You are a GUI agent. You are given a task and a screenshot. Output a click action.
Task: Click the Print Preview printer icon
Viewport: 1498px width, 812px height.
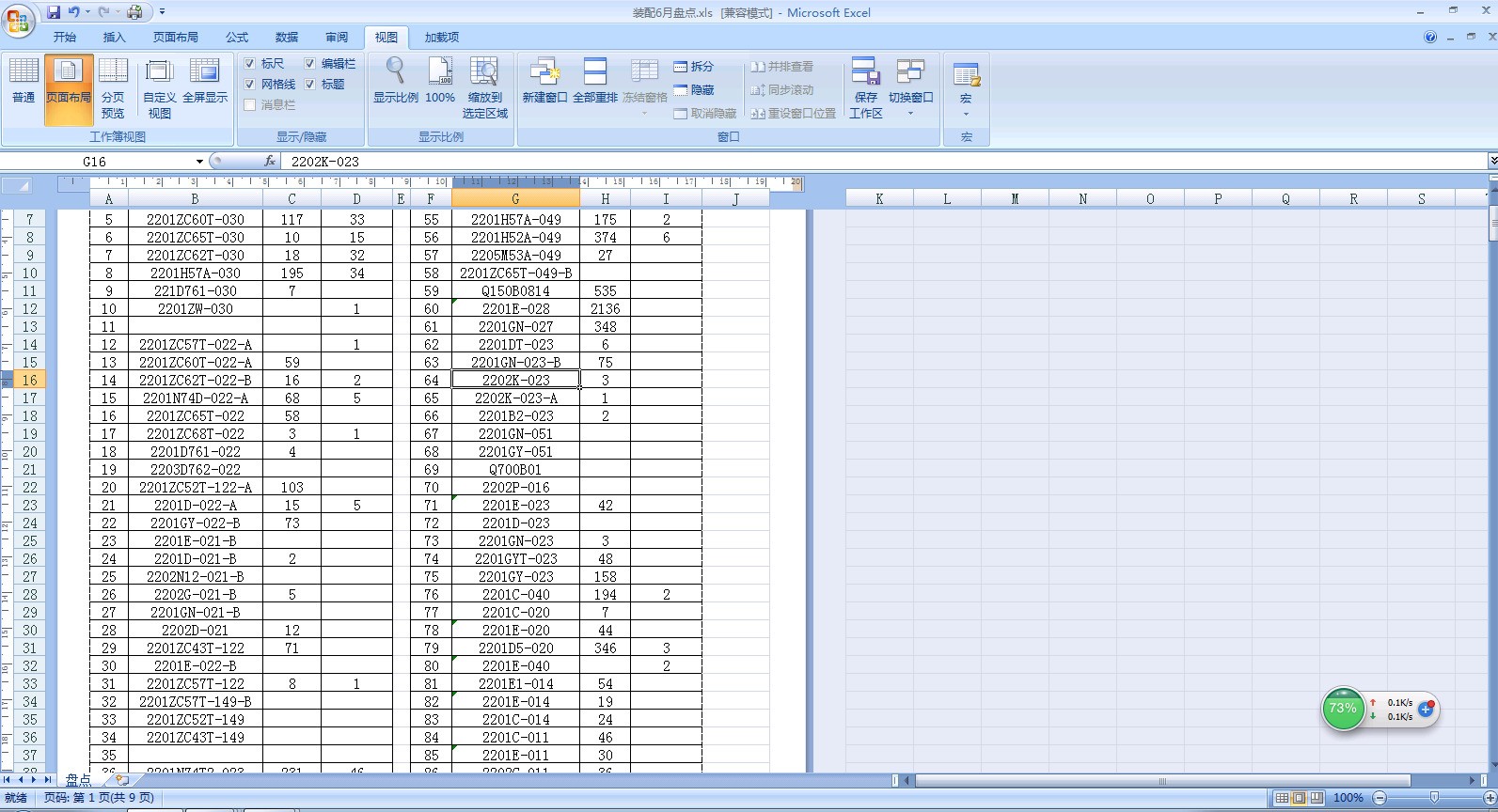click(x=134, y=12)
